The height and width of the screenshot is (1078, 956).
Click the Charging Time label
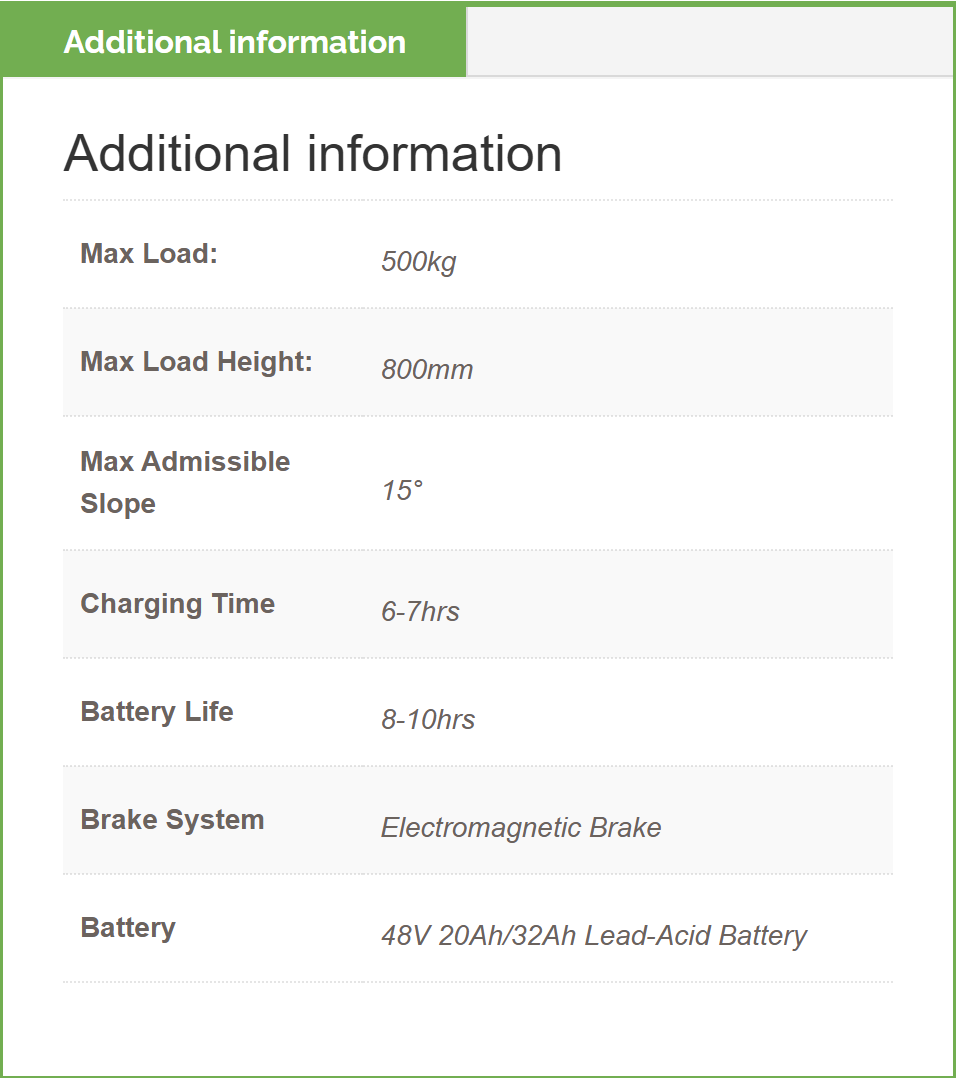[177, 604]
